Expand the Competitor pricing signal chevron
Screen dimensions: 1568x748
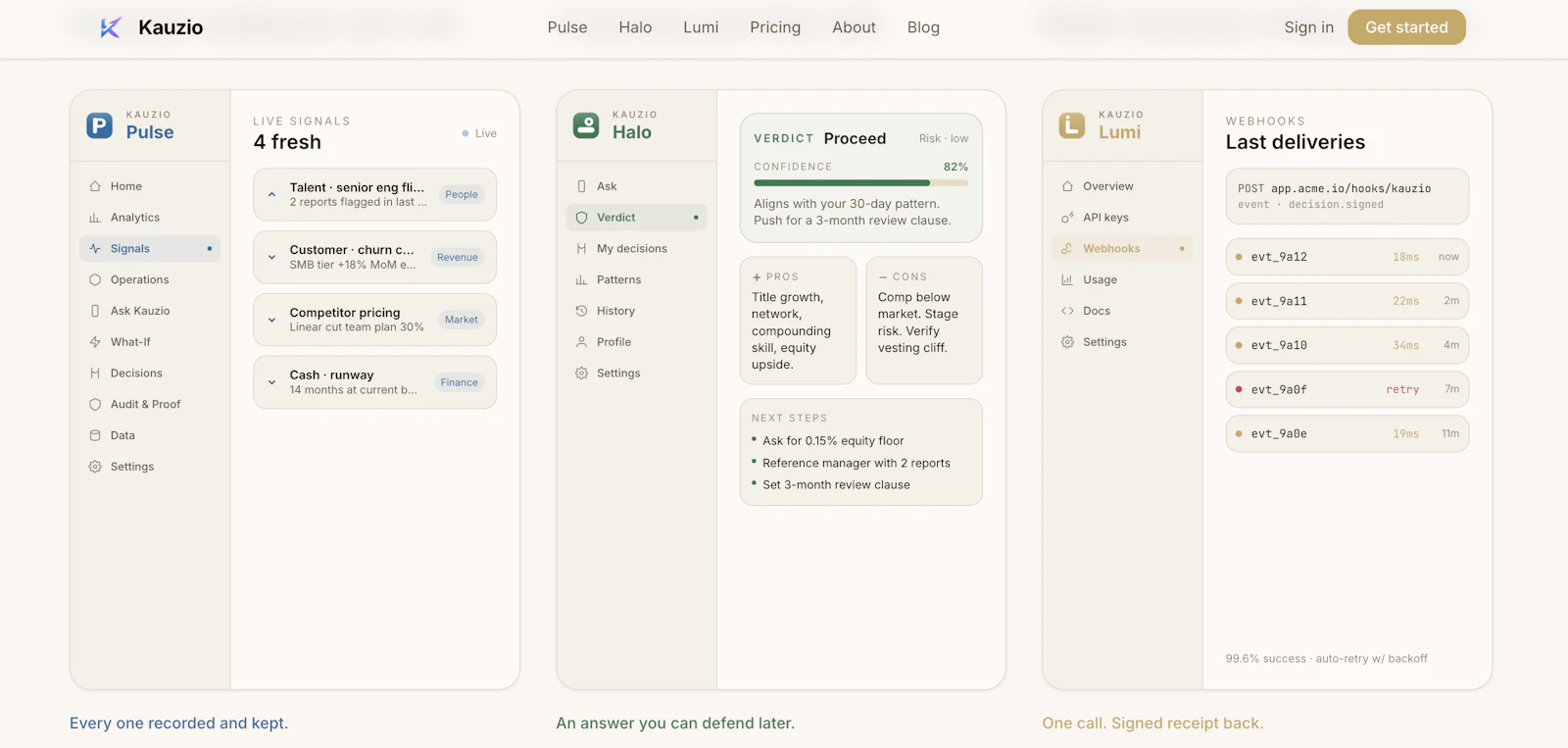point(271,320)
